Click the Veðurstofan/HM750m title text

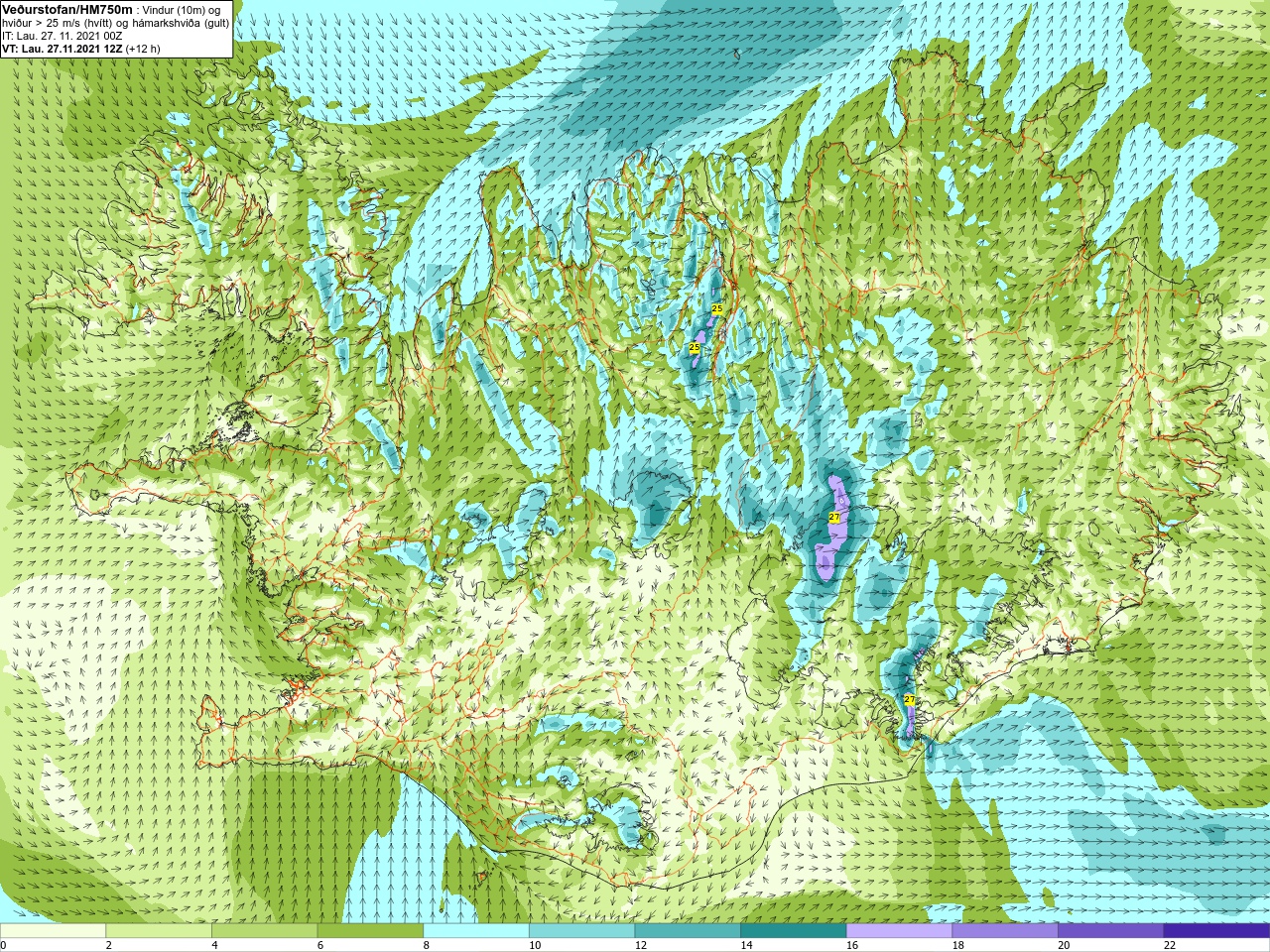pos(67,9)
